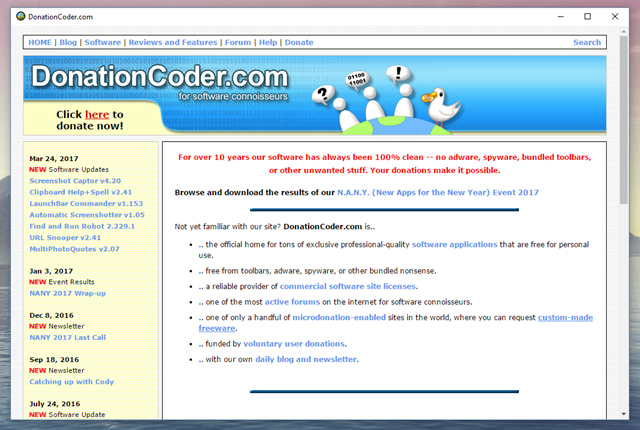Image resolution: width=640 pixels, height=430 pixels.
Task: Open LaunchBar Commander v1.153 link
Action: [86, 204]
